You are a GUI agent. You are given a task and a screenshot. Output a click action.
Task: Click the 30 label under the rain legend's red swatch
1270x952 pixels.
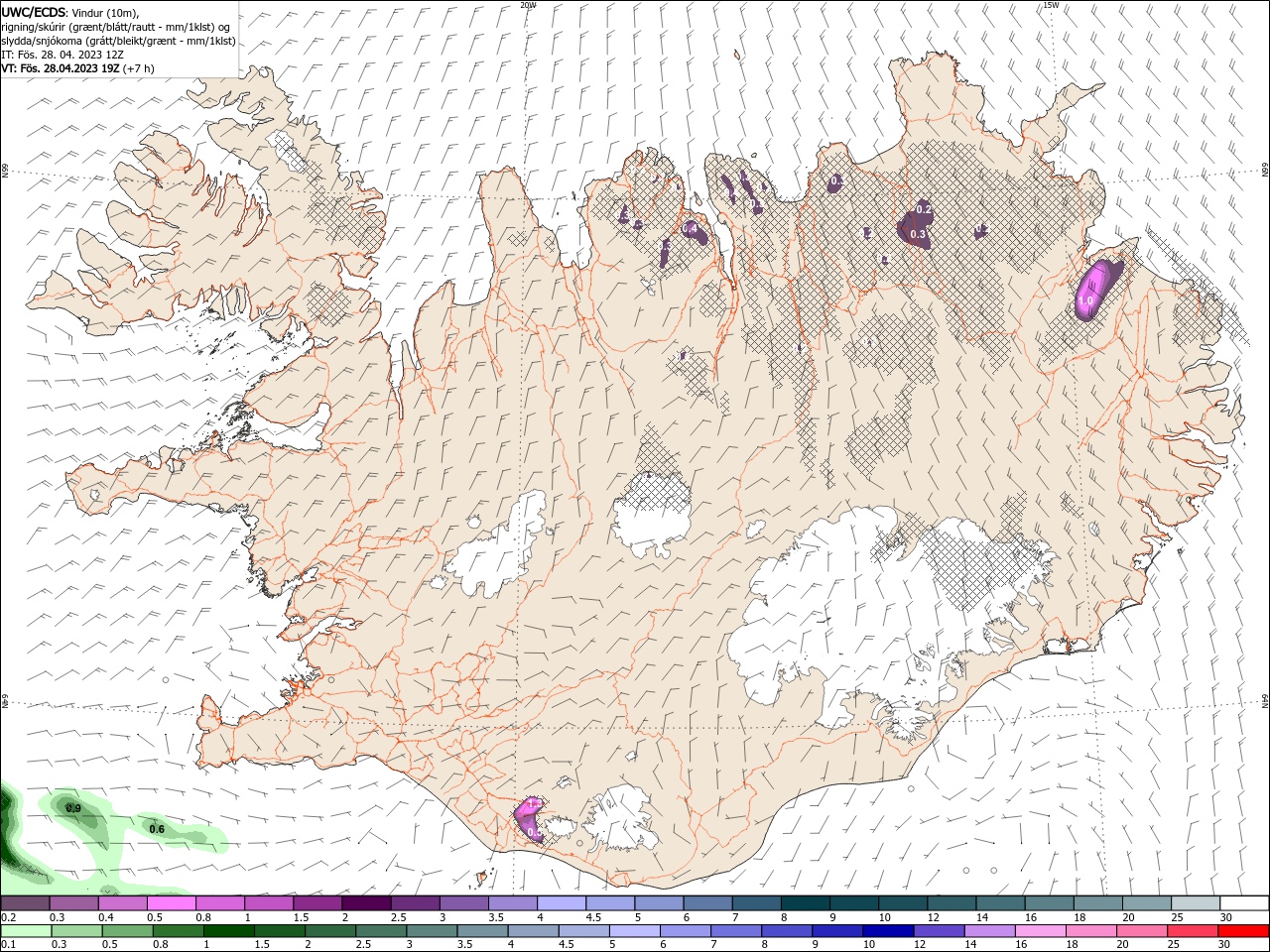(1225, 945)
